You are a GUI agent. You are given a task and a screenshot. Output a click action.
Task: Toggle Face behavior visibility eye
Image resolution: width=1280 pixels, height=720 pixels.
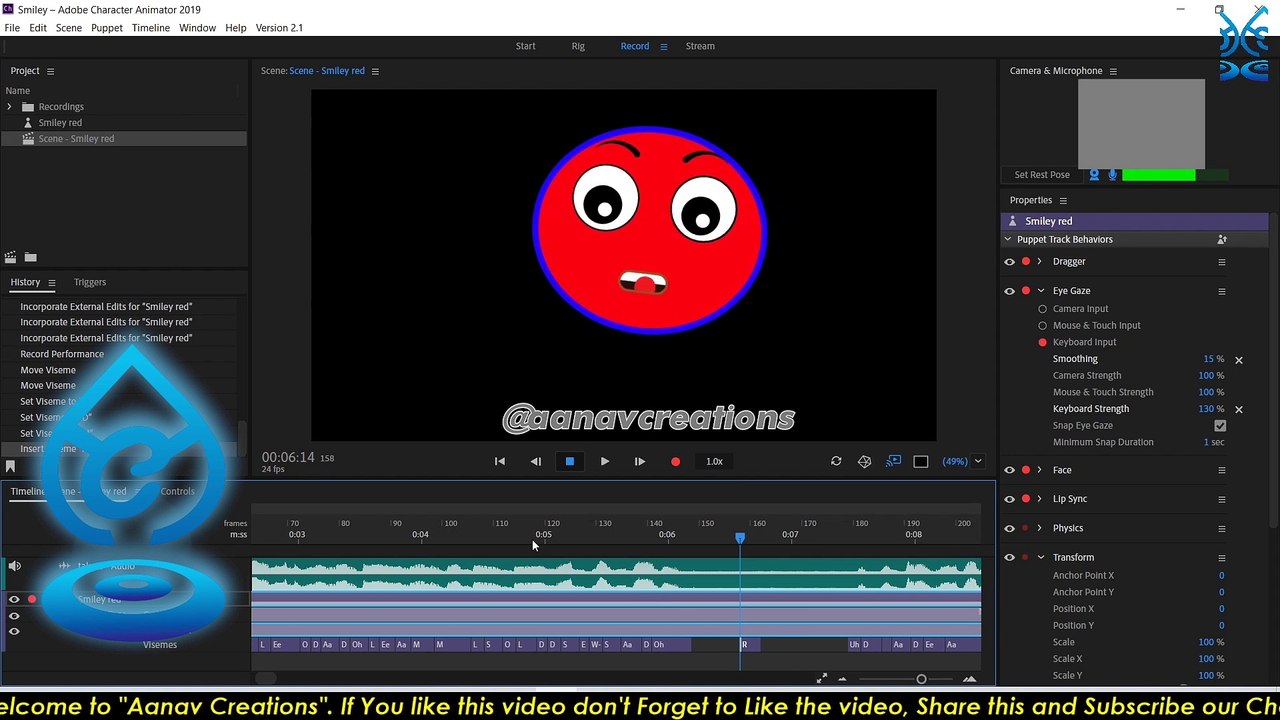point(1009,470)
